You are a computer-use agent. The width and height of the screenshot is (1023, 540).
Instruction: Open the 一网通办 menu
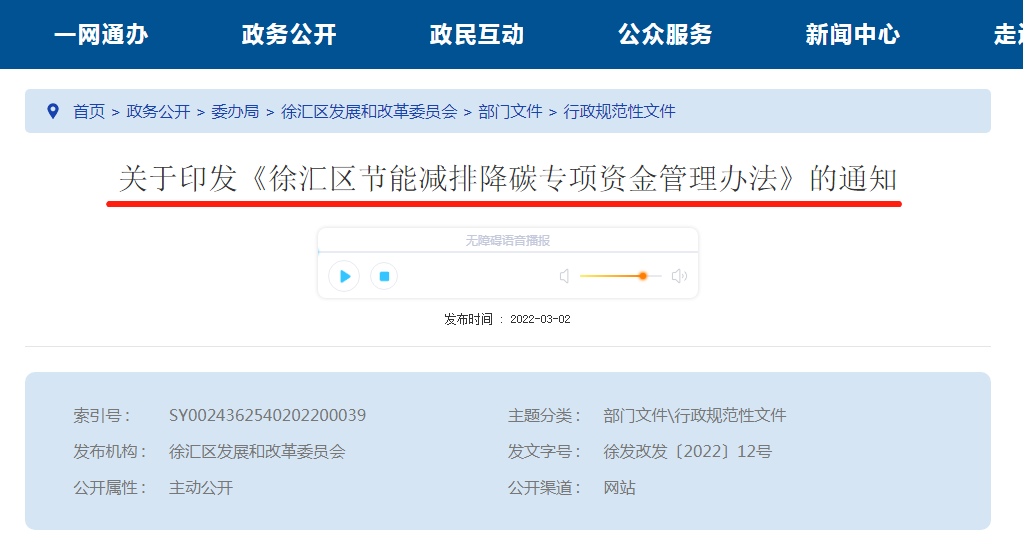click(x=101, y=35)
